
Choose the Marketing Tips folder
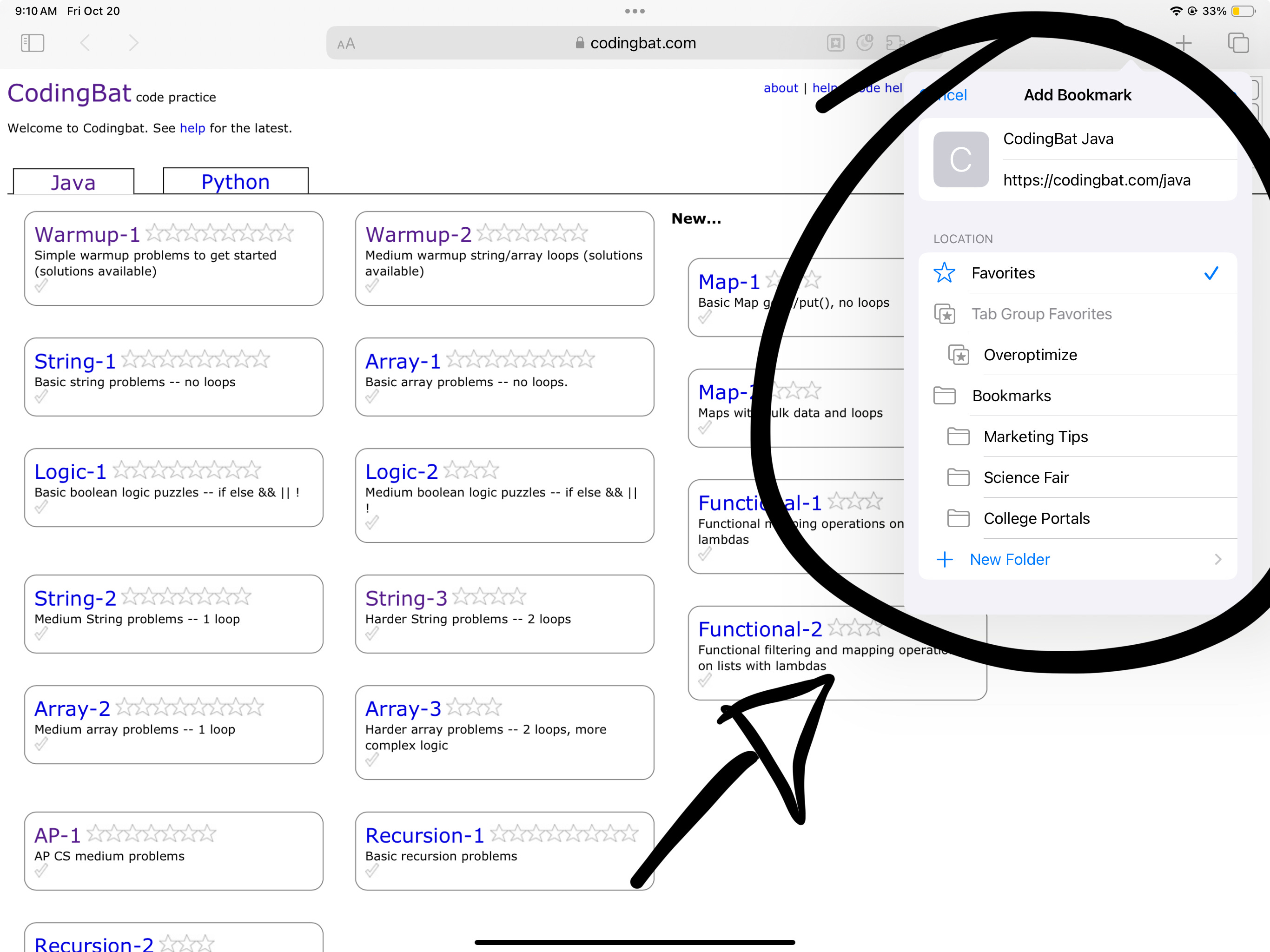1078,436
